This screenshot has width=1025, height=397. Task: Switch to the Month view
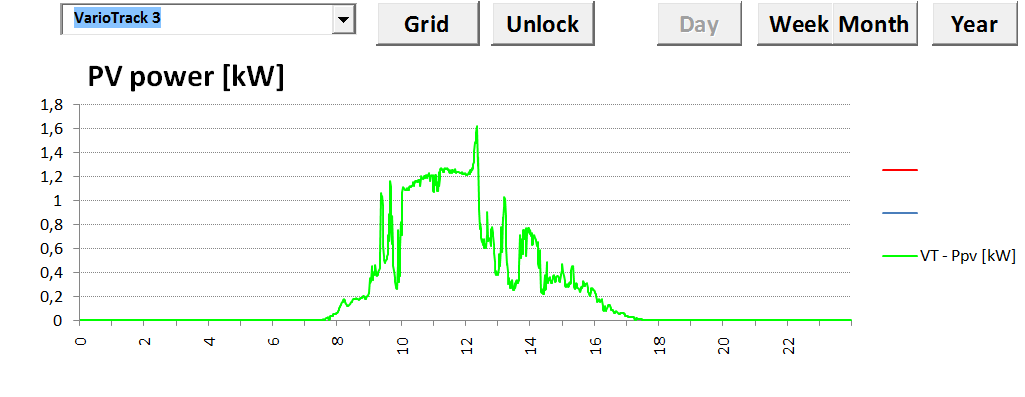pos(875,24)
